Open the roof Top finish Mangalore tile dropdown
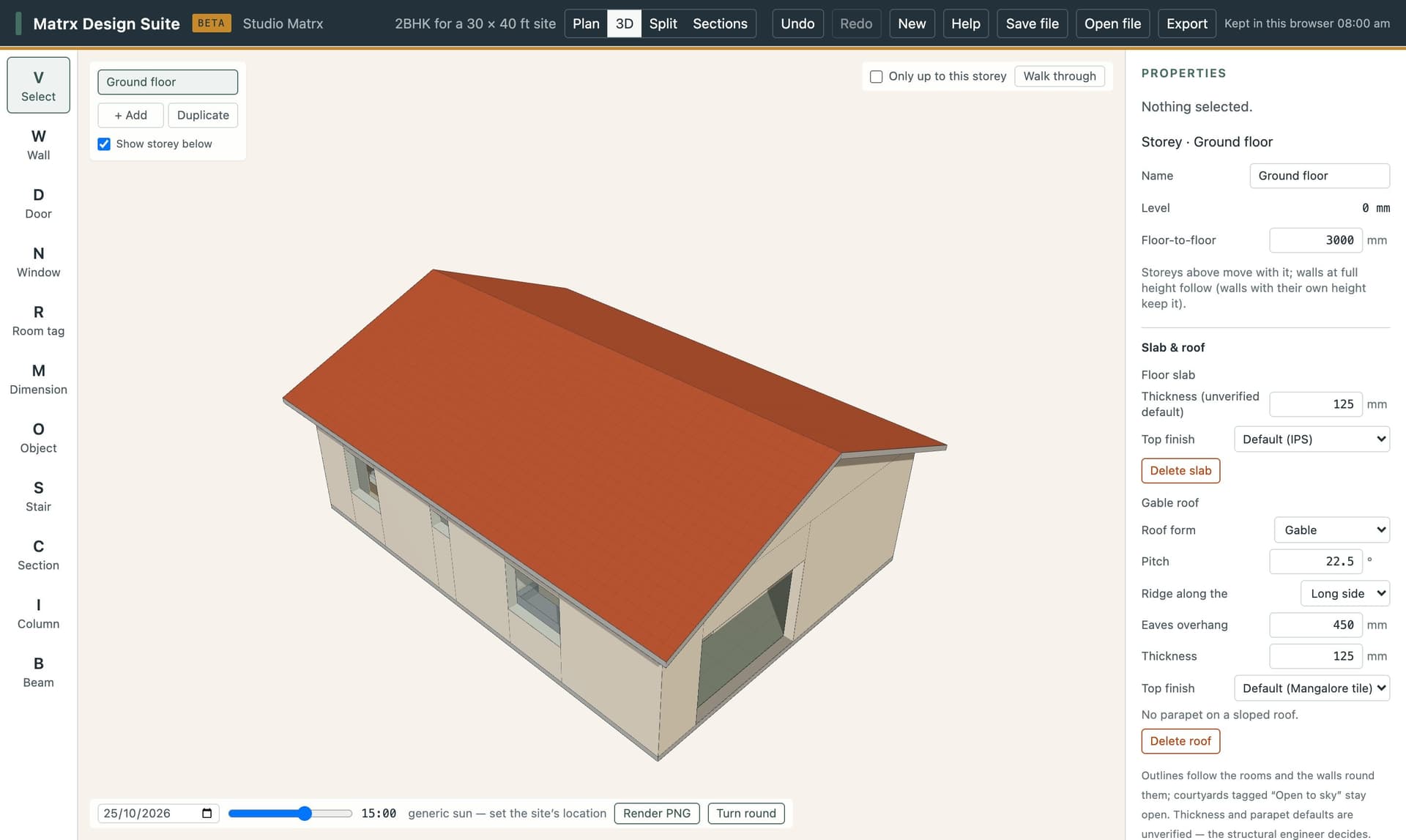The width and height of the screenshot is (1406, 840). point(1312,688)
